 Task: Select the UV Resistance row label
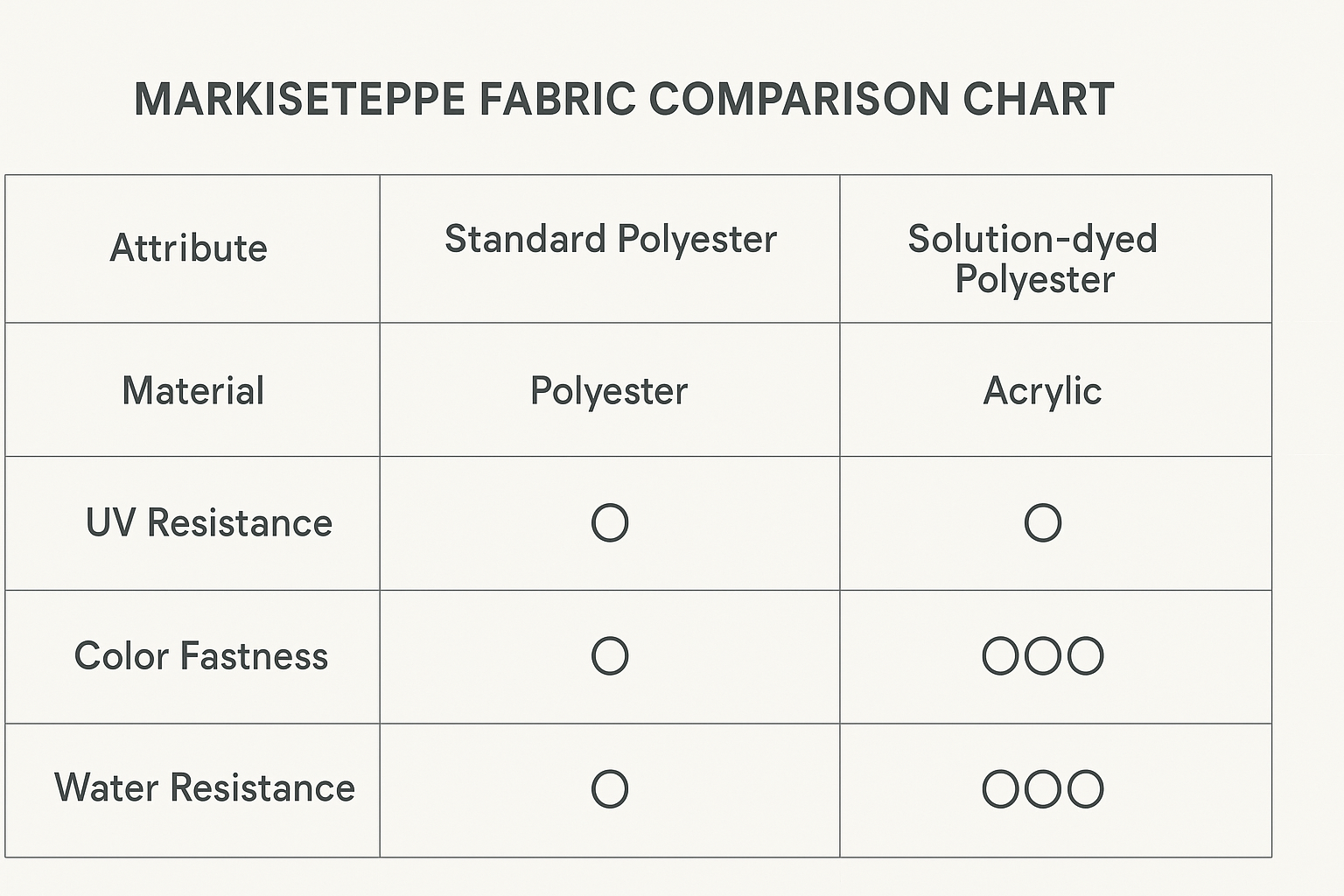click(209, 523)
